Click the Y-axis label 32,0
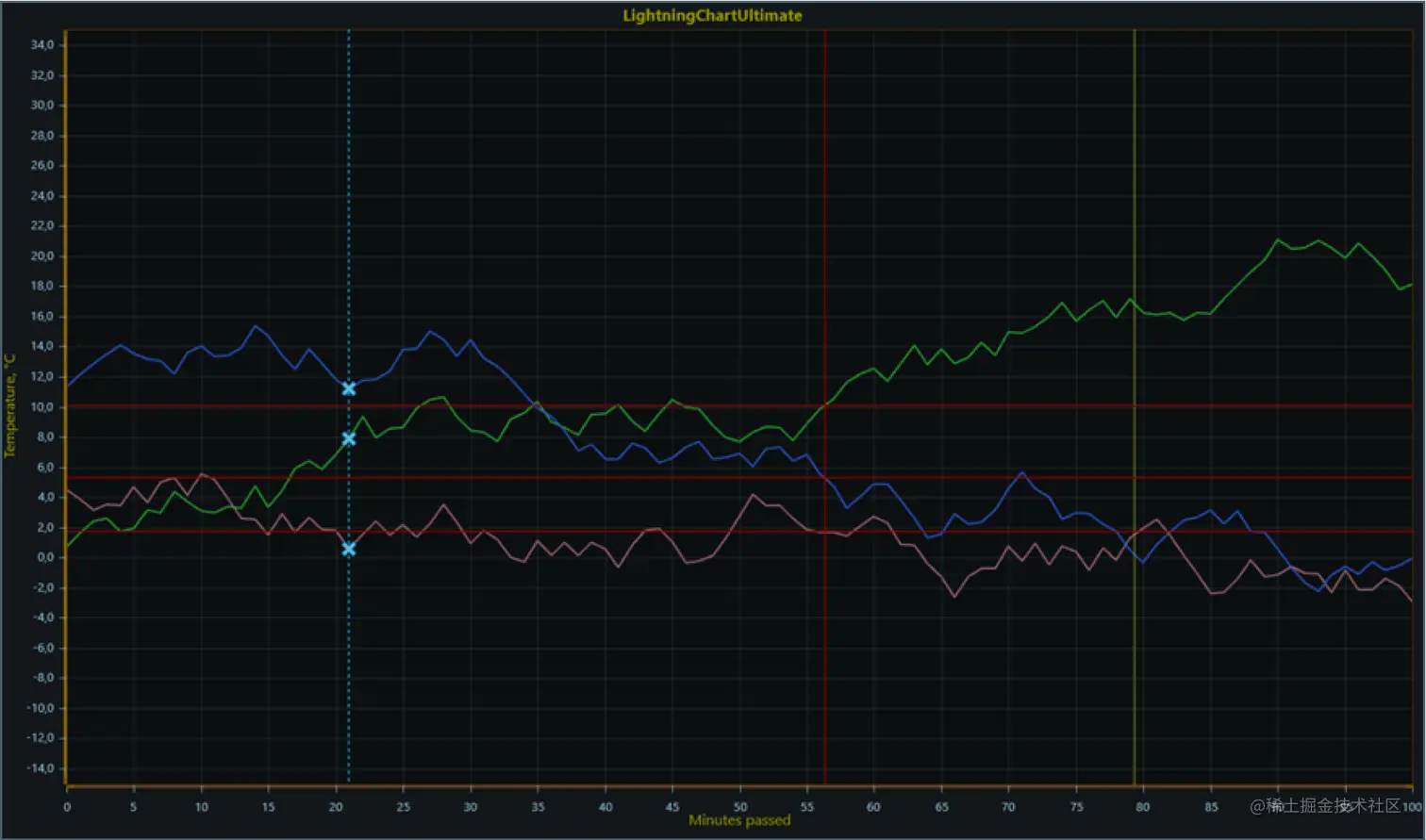 click(x=42, y=75)
